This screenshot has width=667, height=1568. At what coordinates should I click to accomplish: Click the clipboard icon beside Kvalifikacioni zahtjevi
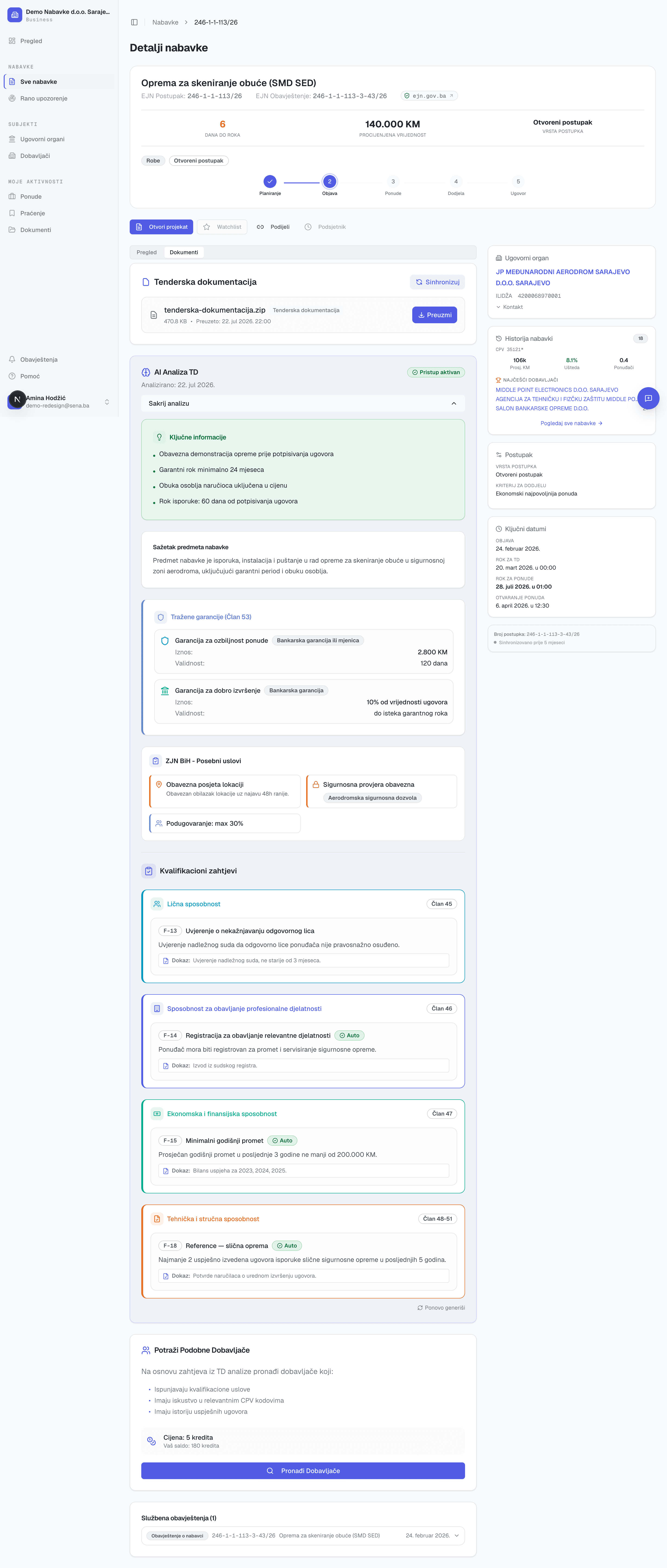pyautogui.click(x=148, y=871)
